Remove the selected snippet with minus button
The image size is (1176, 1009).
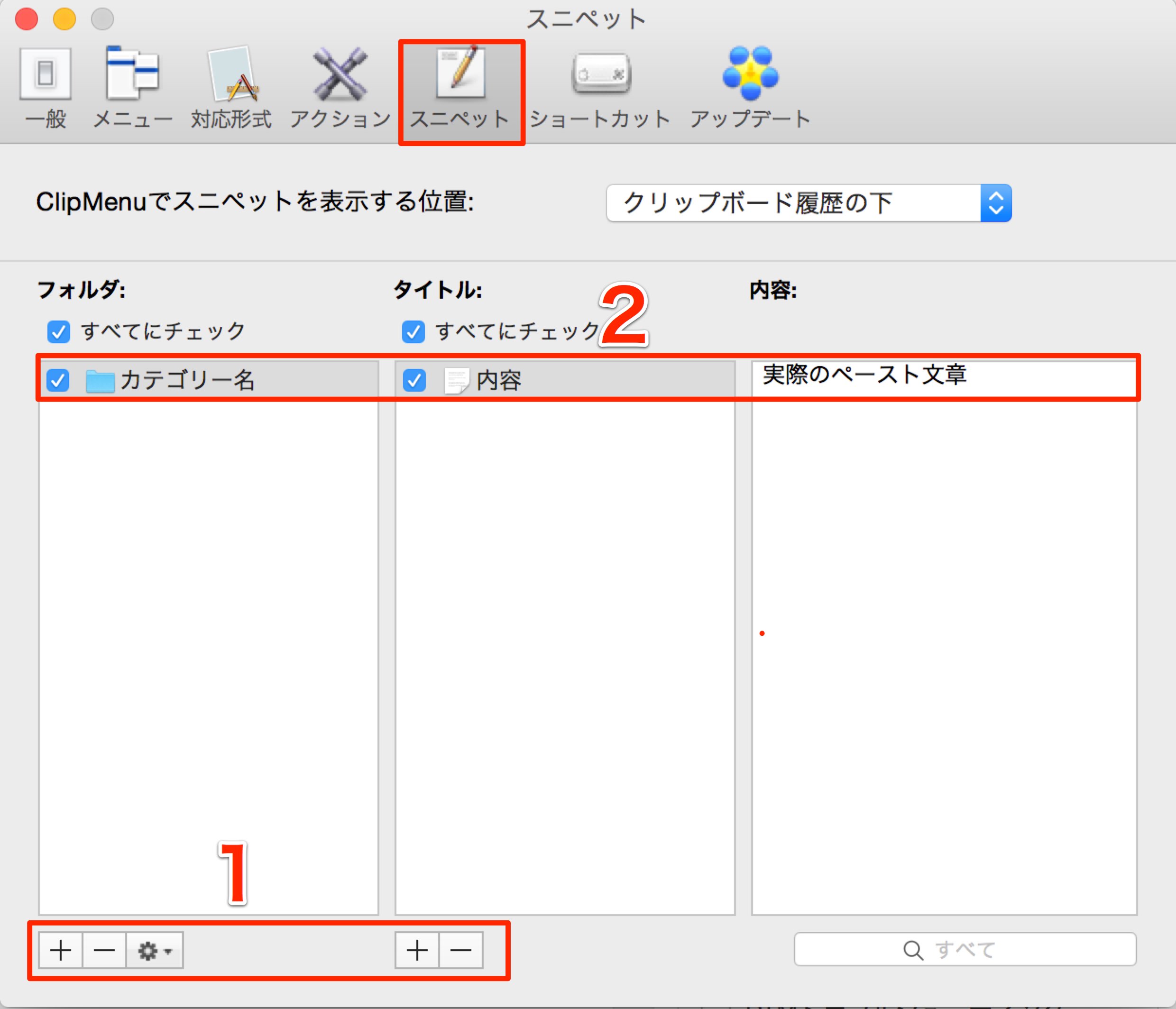pos(461,951)
